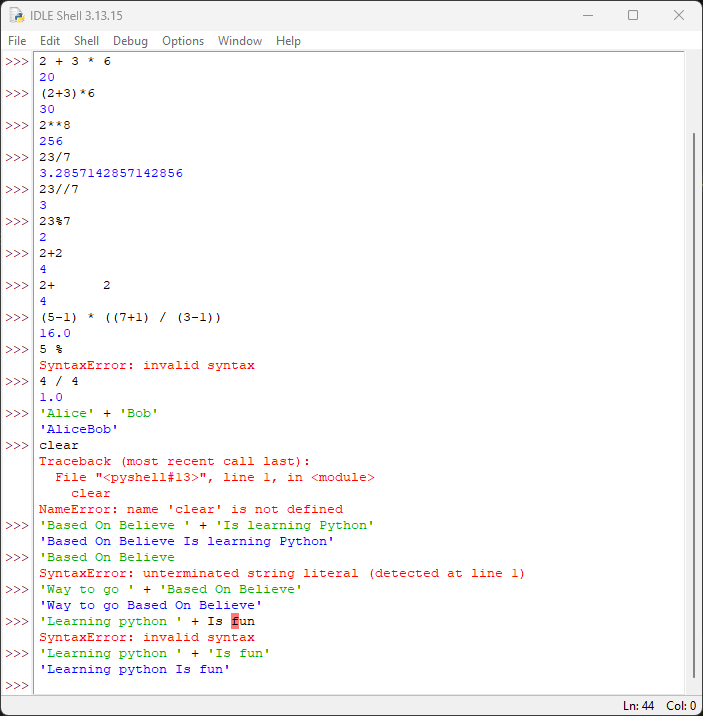Click the IDLE Python icon in title bar
Image resolution: width=703 pixels, height=716 pixels.
tap(17, 16)
